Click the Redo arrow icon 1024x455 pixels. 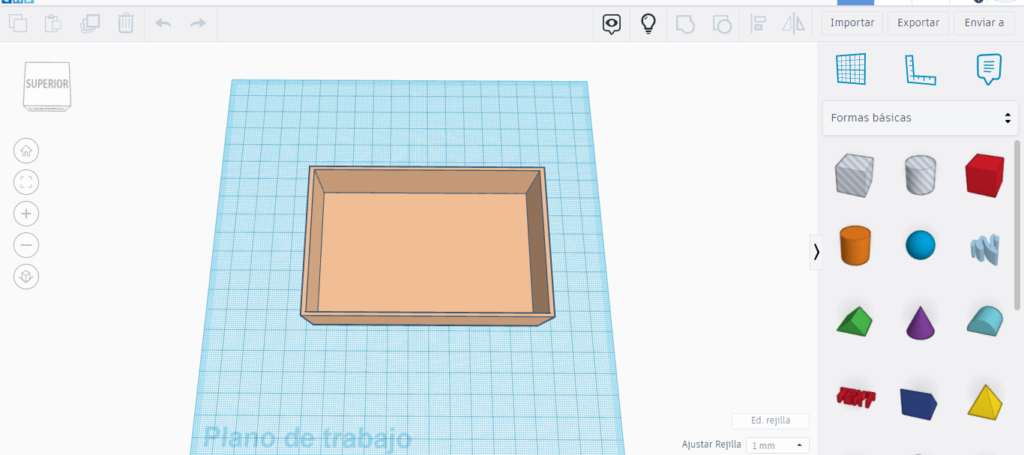[x=198, y=23]
